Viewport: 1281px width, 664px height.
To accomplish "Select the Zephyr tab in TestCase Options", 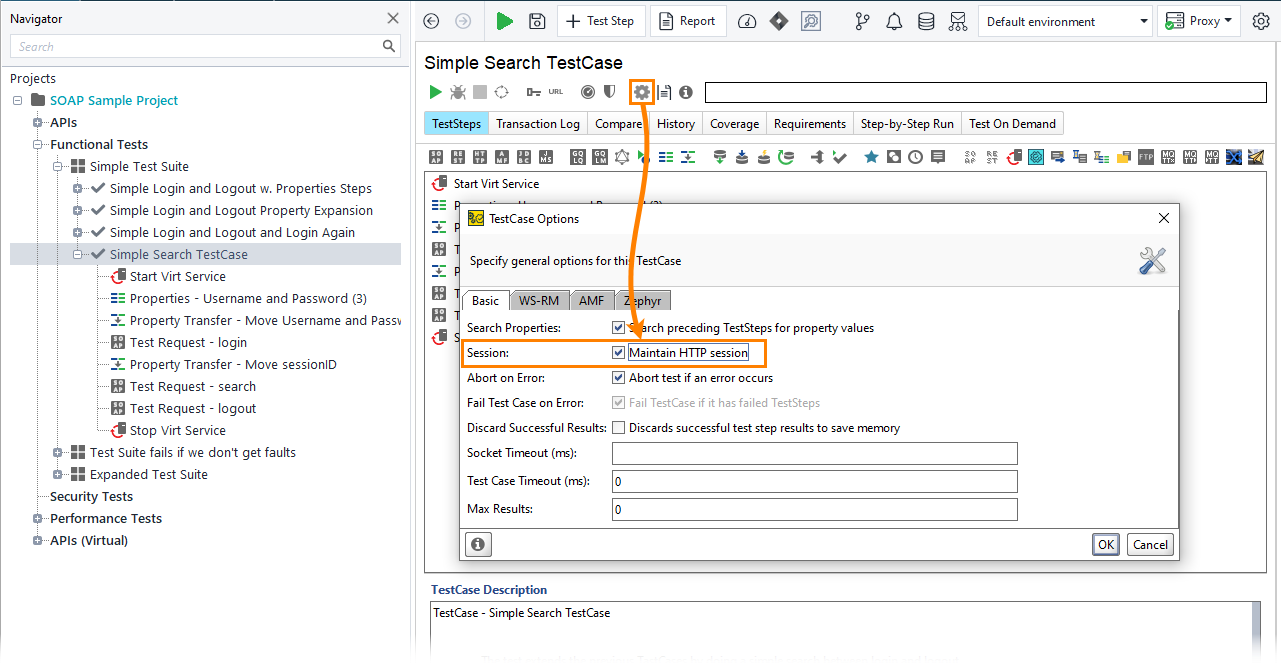I will tap(643, 300).
